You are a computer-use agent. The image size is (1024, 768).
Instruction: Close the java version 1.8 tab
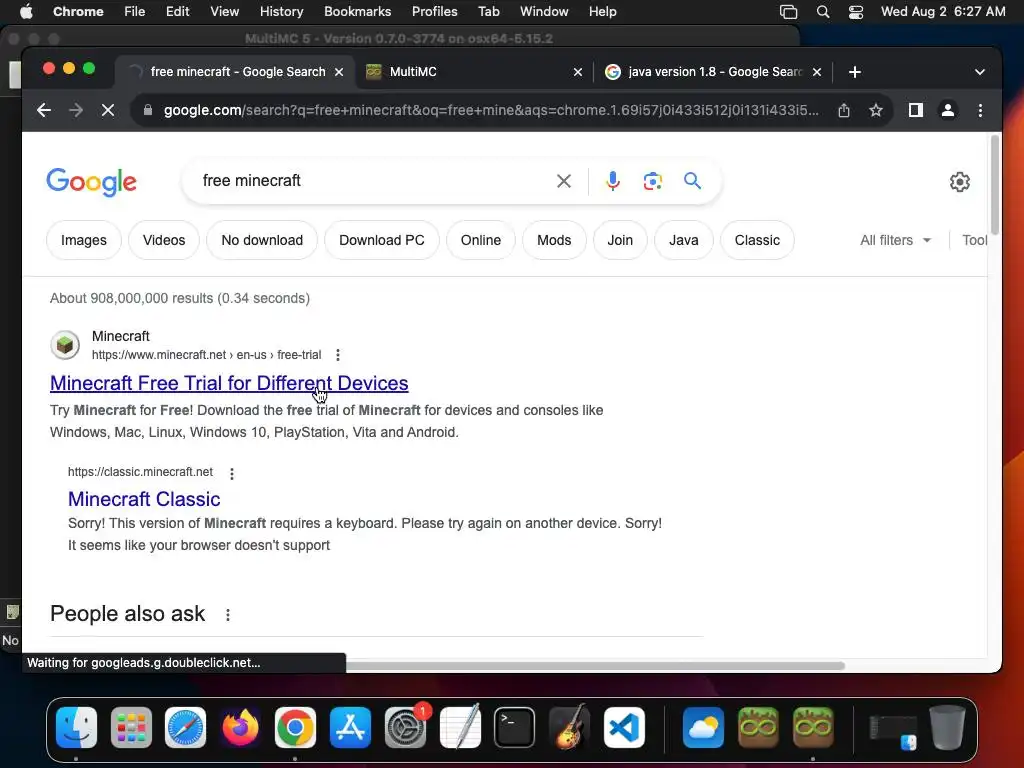pyautogui.click(x=817, y=72)
